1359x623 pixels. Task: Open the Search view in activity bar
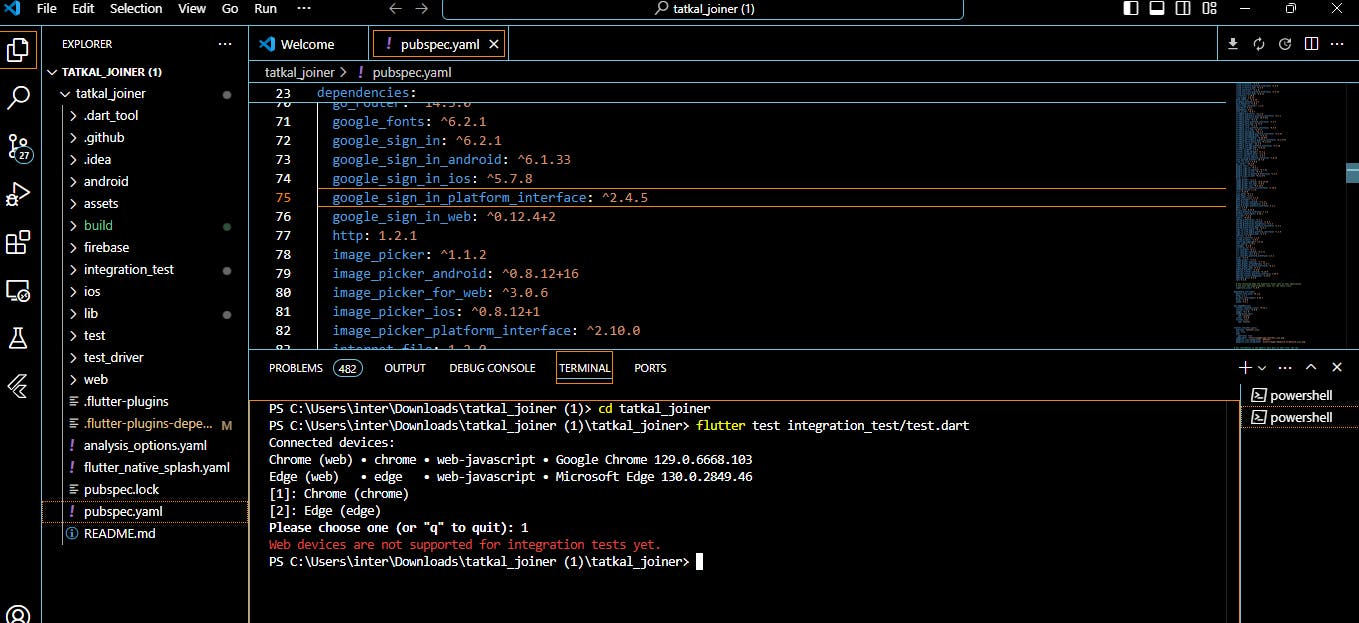tap(18, 97)
